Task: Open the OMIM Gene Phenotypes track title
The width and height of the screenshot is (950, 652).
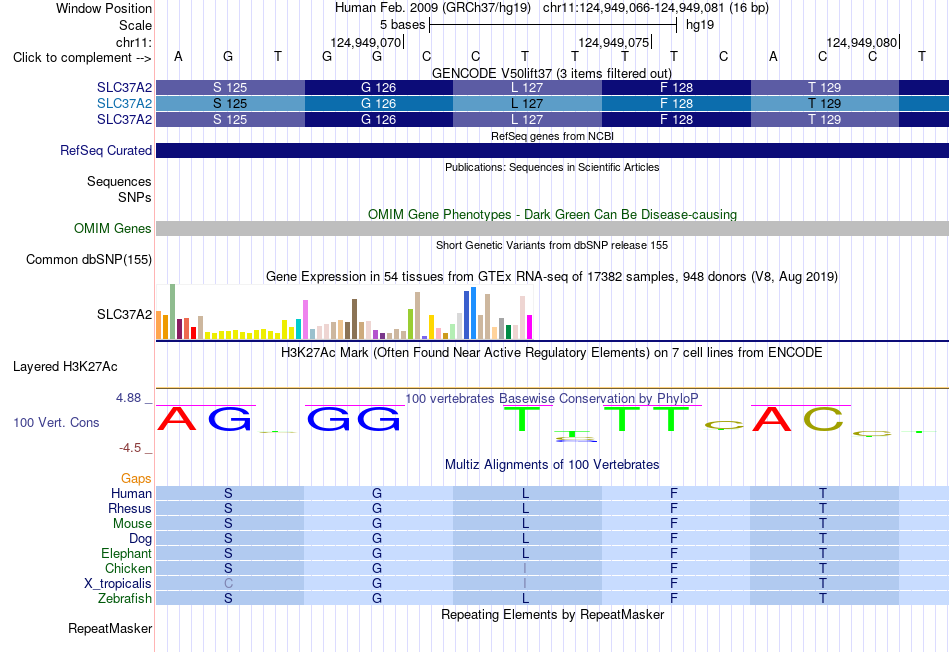Action: (x=552, y=215)
